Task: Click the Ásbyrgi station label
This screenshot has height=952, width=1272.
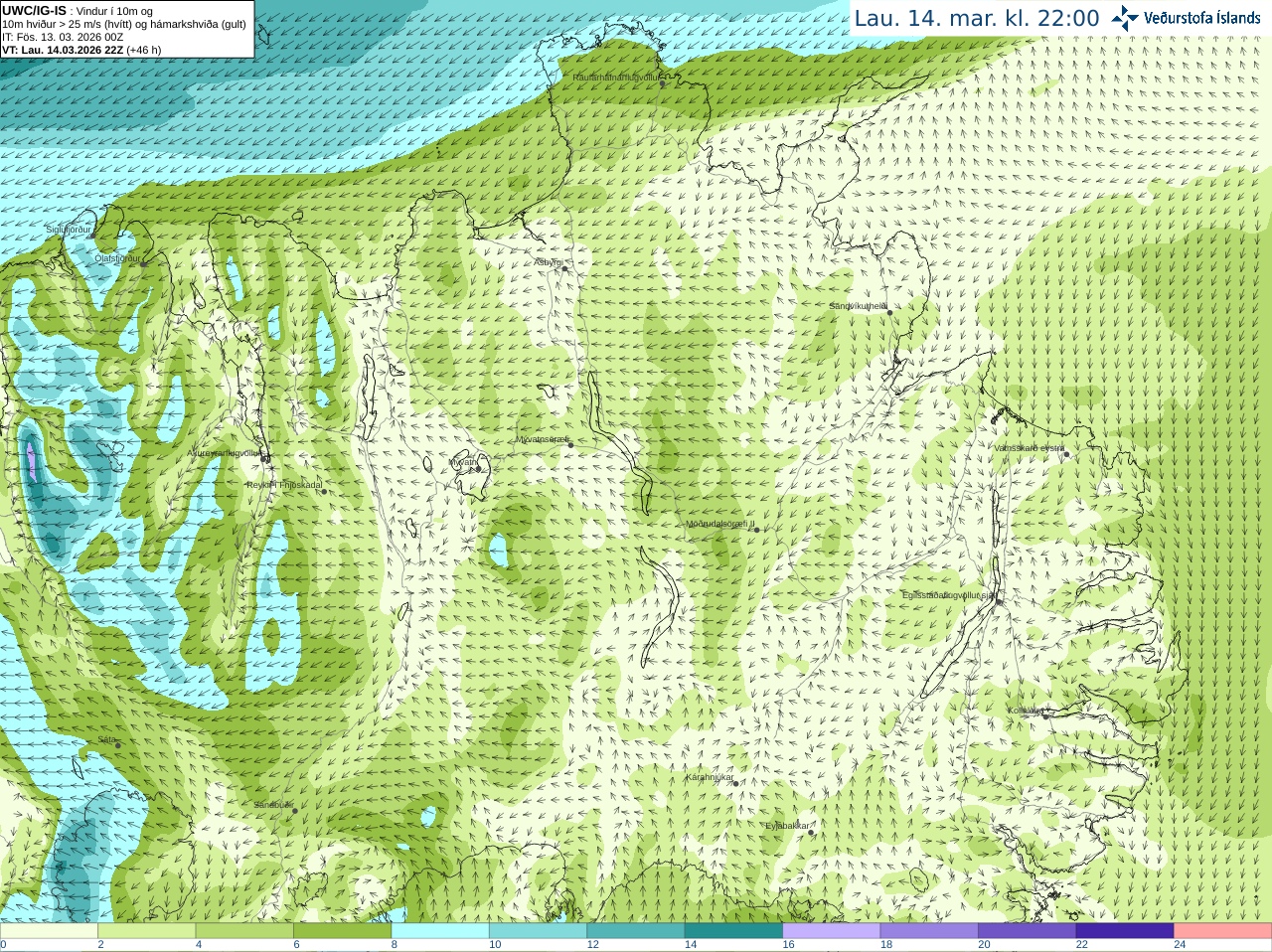Action: coord(549,262)
